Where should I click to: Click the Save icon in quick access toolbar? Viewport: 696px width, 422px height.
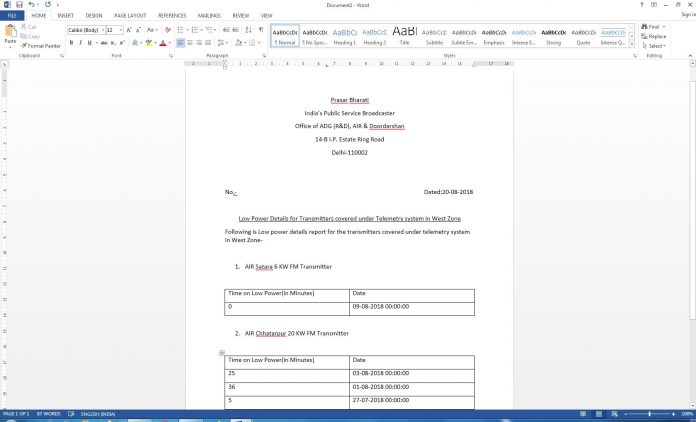(19, 4)
